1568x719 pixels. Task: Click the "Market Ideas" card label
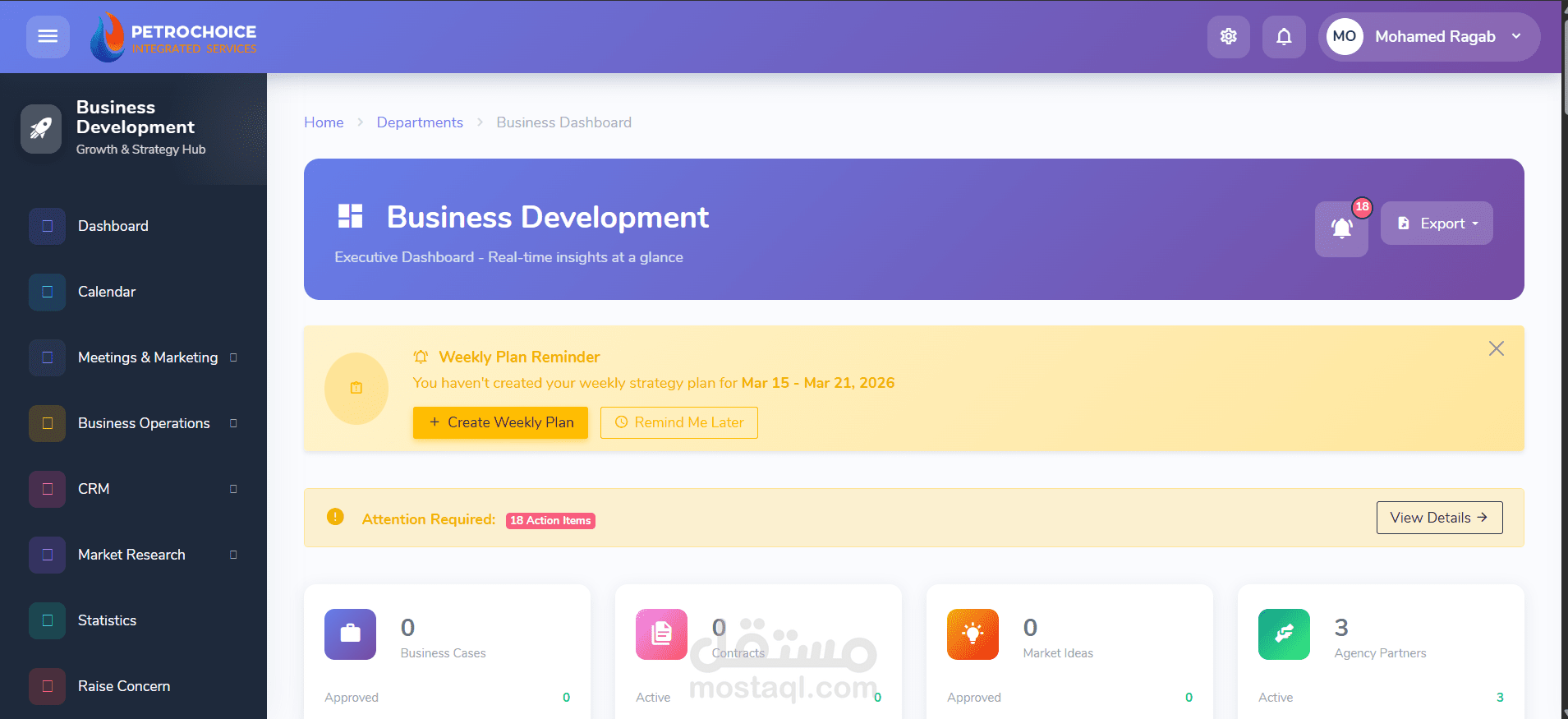click(x=1058, y=653)
